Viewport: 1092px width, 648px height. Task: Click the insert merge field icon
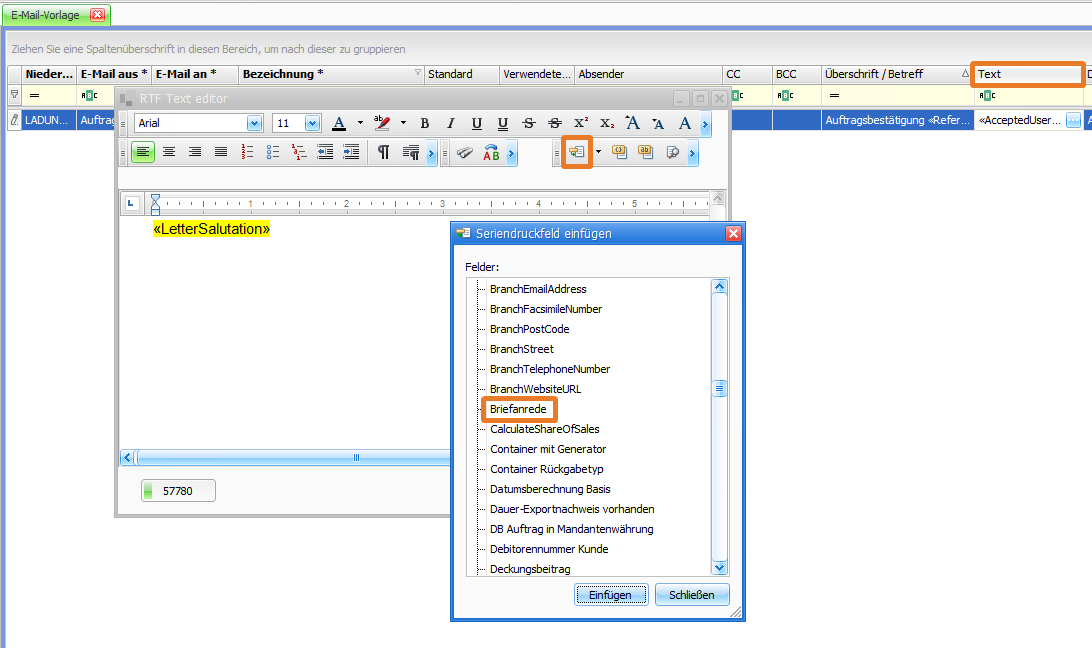(x=577, y=152)
